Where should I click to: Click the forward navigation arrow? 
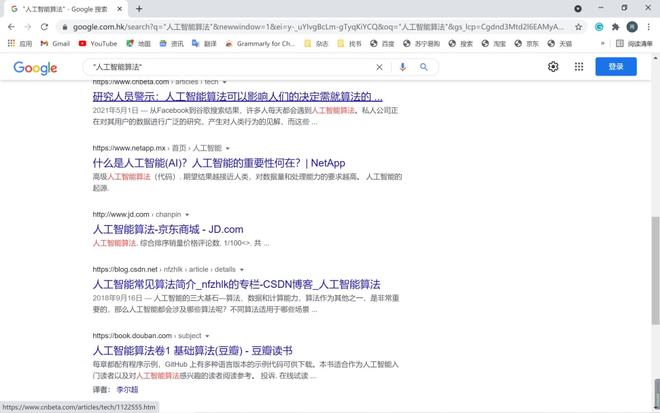point(28,27)
